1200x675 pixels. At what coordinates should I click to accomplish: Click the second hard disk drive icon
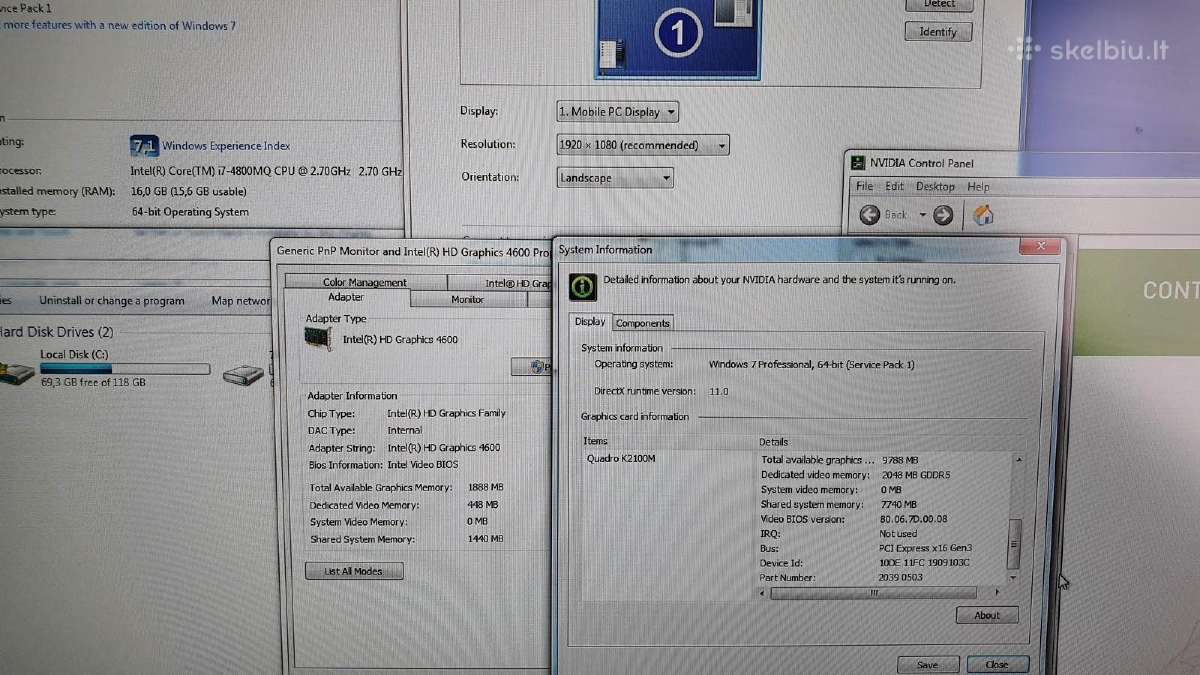coord(243,374)
